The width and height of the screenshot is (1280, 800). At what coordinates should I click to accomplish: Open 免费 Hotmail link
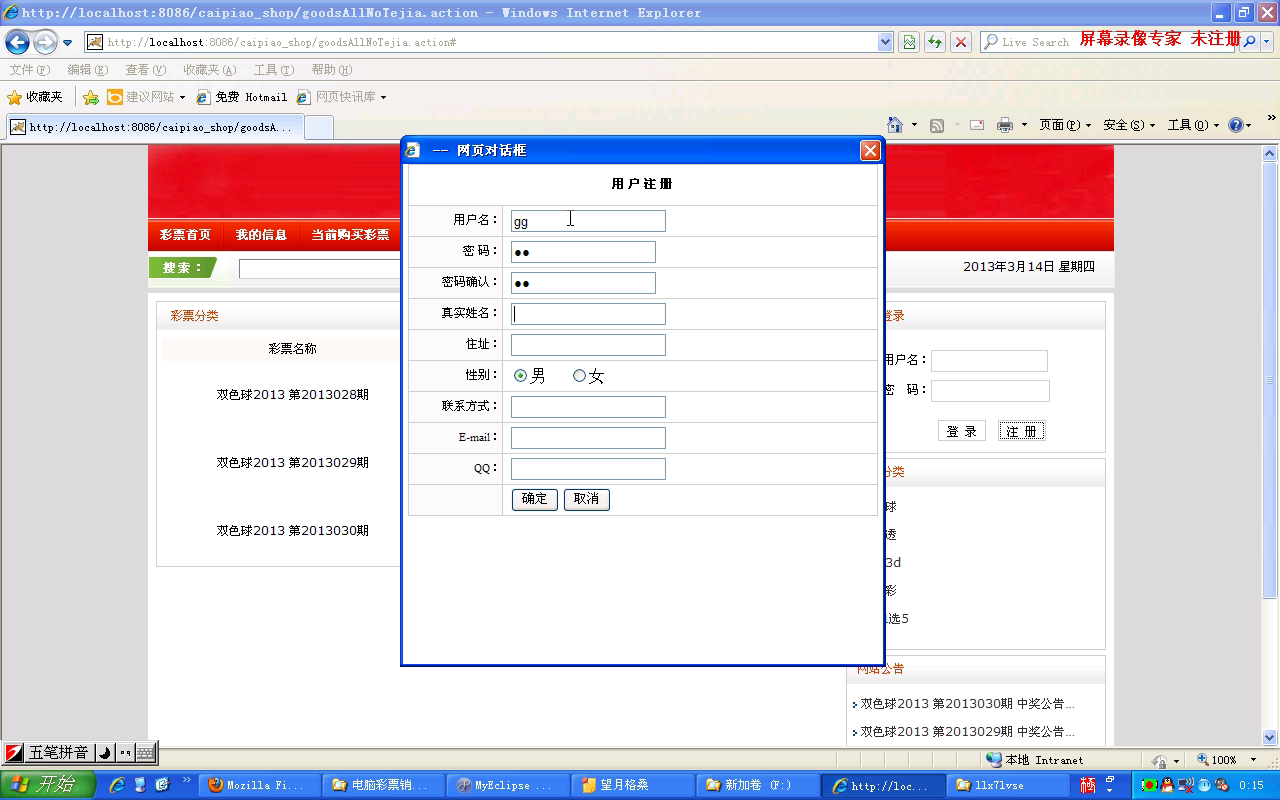click(x=242, y=97)
